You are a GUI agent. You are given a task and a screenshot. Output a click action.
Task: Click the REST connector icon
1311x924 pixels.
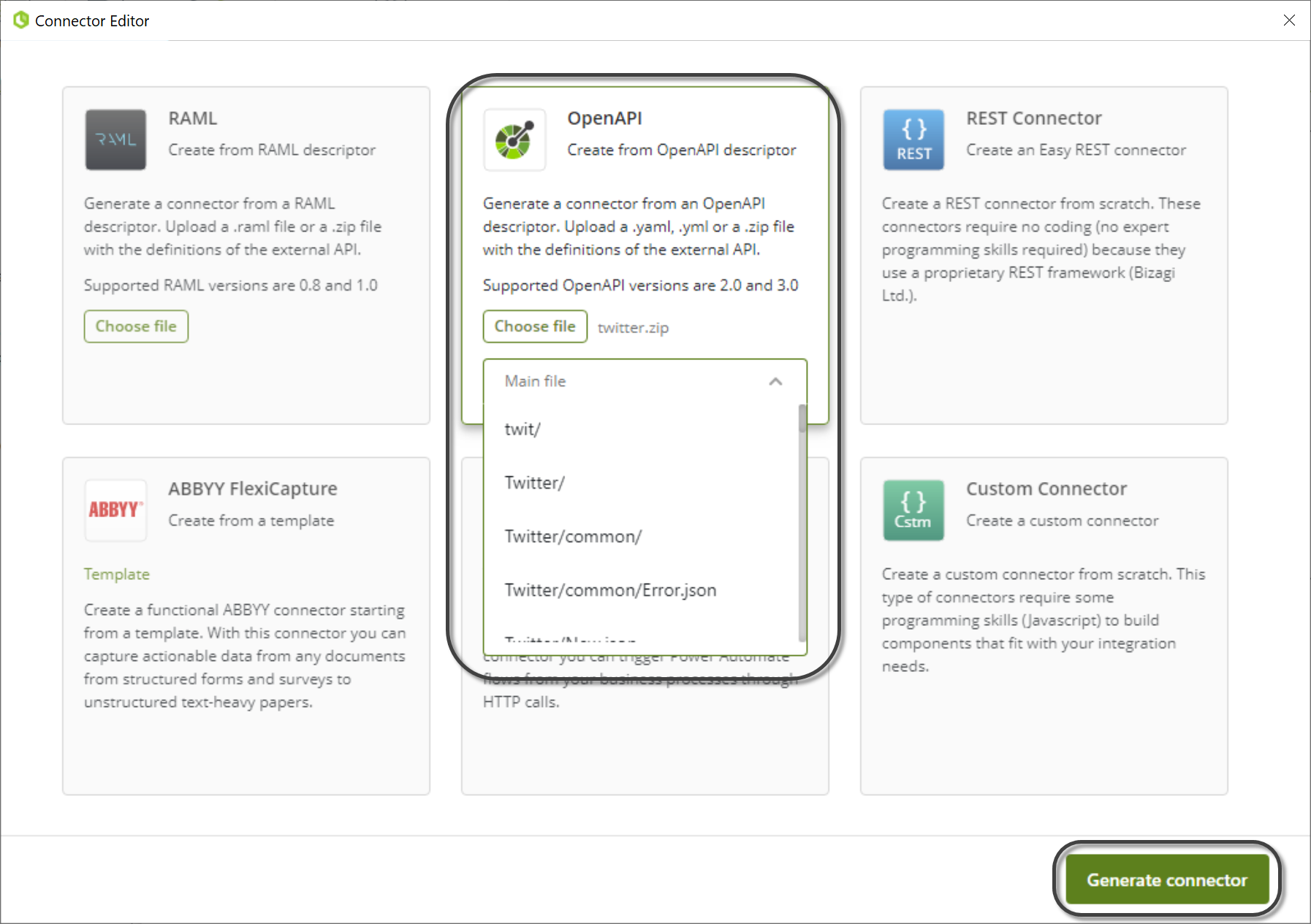[x=913, y=140]
